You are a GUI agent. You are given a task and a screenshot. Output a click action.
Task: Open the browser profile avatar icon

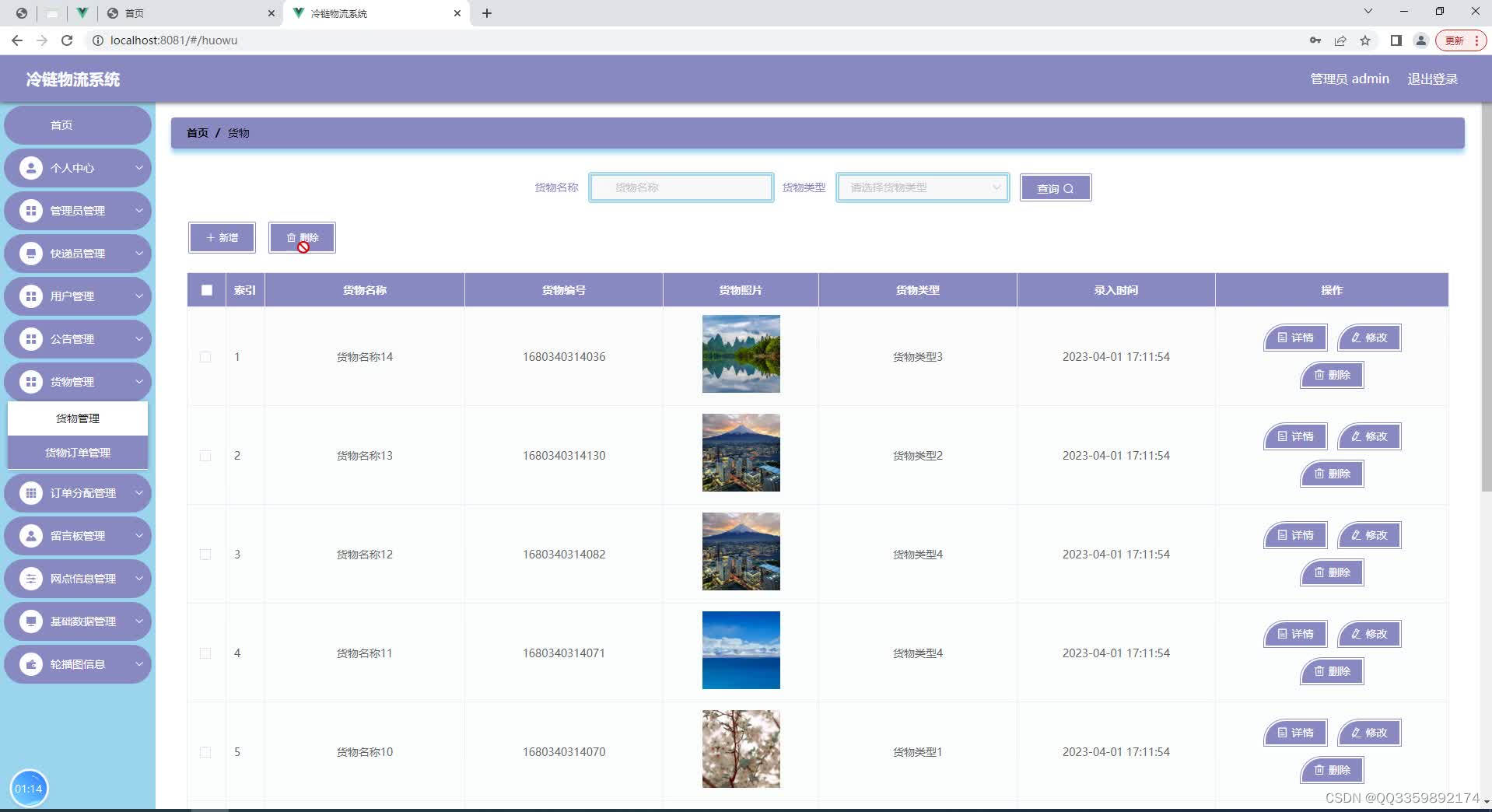click(1421, 40)
